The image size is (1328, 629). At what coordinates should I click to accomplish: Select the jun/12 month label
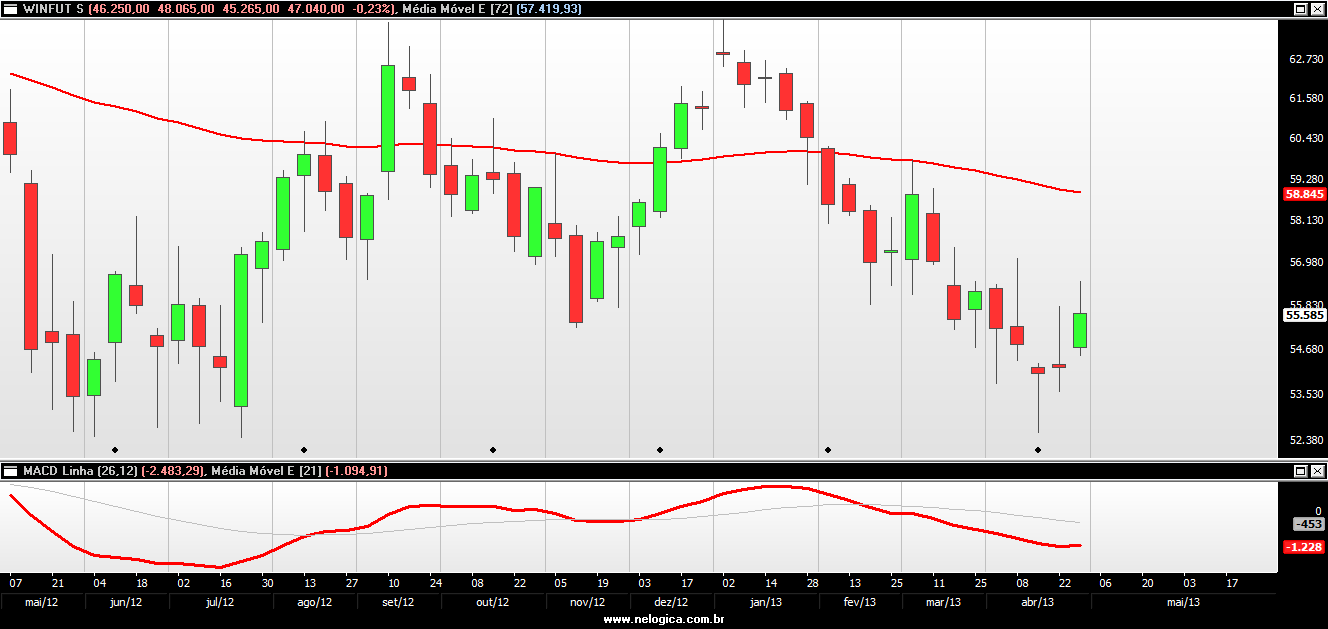pos(125,602)
